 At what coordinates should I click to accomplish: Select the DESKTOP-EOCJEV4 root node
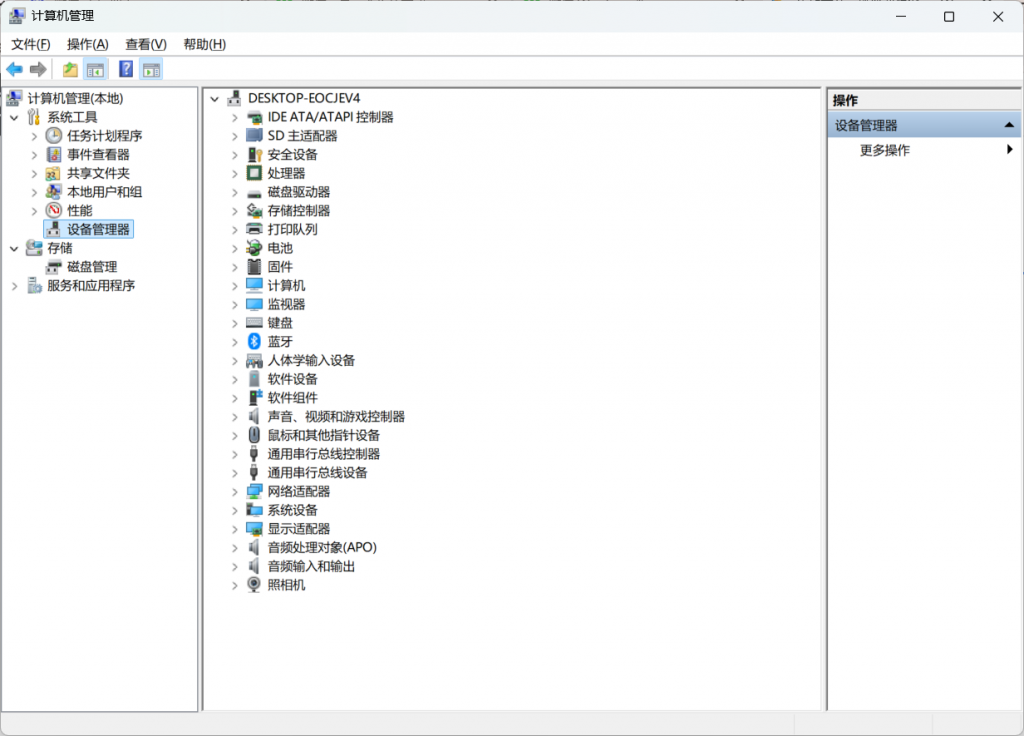tap(303, 98)
